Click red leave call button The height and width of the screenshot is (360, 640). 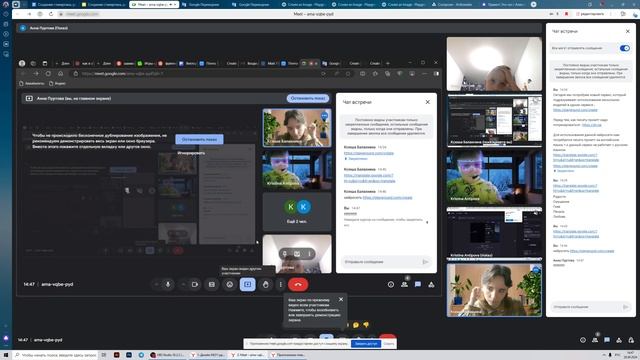(298, 284)
